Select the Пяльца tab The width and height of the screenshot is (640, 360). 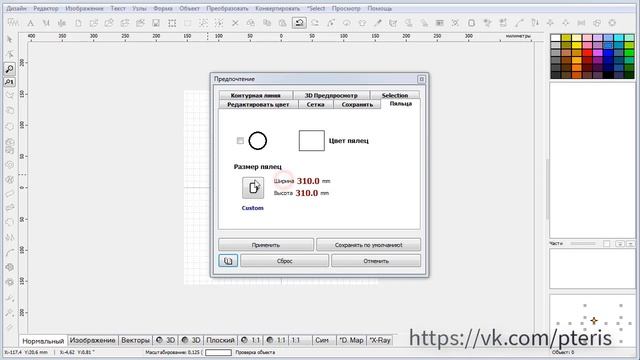401,104
